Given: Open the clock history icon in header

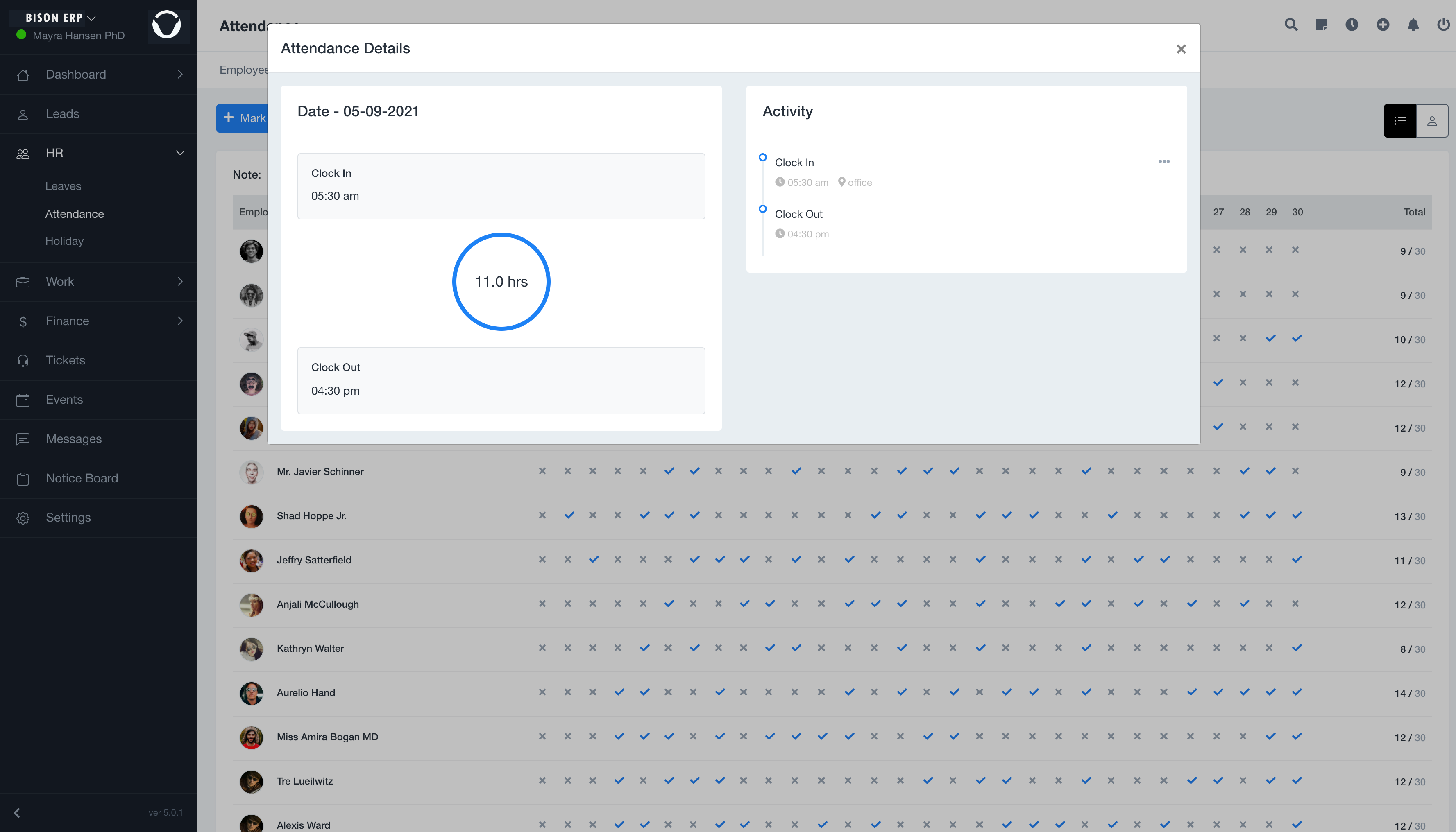Looking at the screenshot, I should pyautogui.click(x=1352, y=25).
